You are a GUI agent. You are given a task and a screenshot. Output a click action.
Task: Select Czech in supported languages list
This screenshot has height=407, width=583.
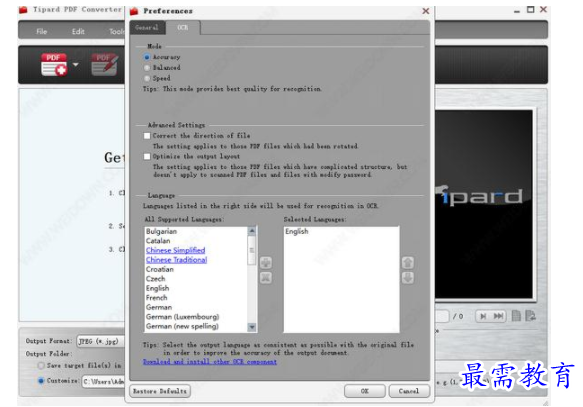[x=155, y=279]
